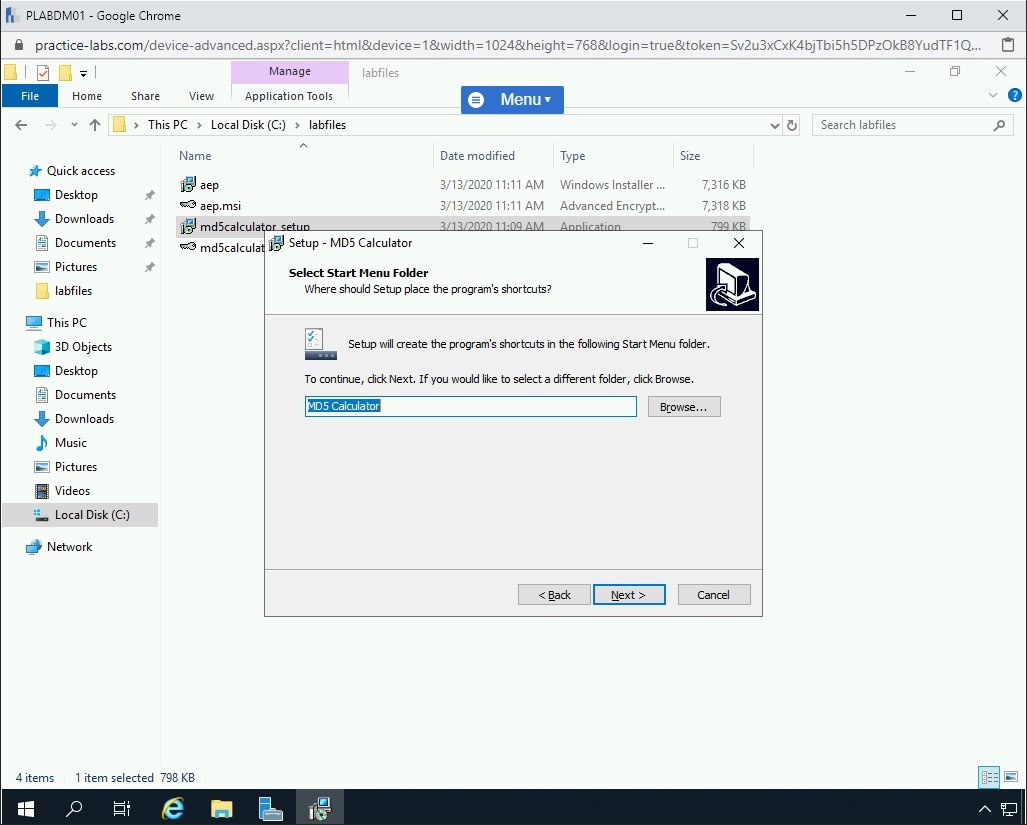Switch to details view layout
Image resolution: width=1027 pixels, height=825 pixels.
click(x=989, y=777)
